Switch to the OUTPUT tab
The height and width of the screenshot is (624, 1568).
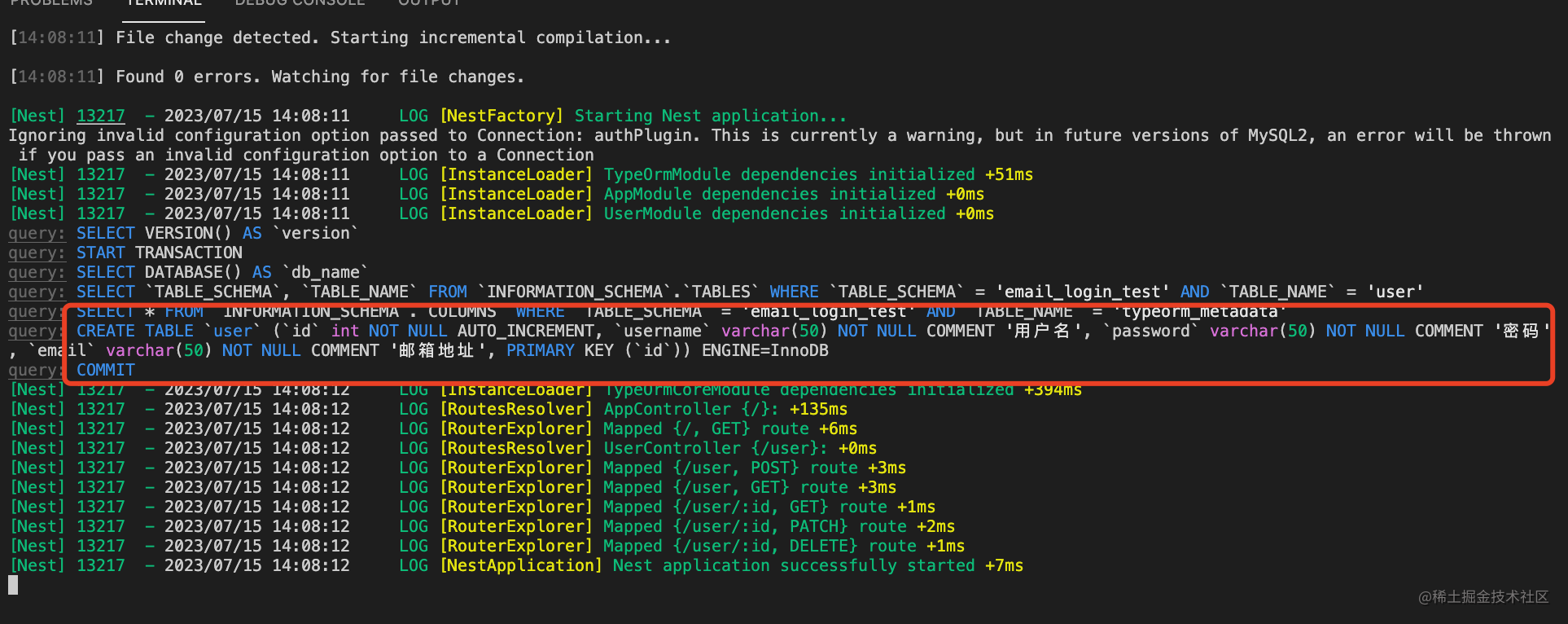pos(429,3)
